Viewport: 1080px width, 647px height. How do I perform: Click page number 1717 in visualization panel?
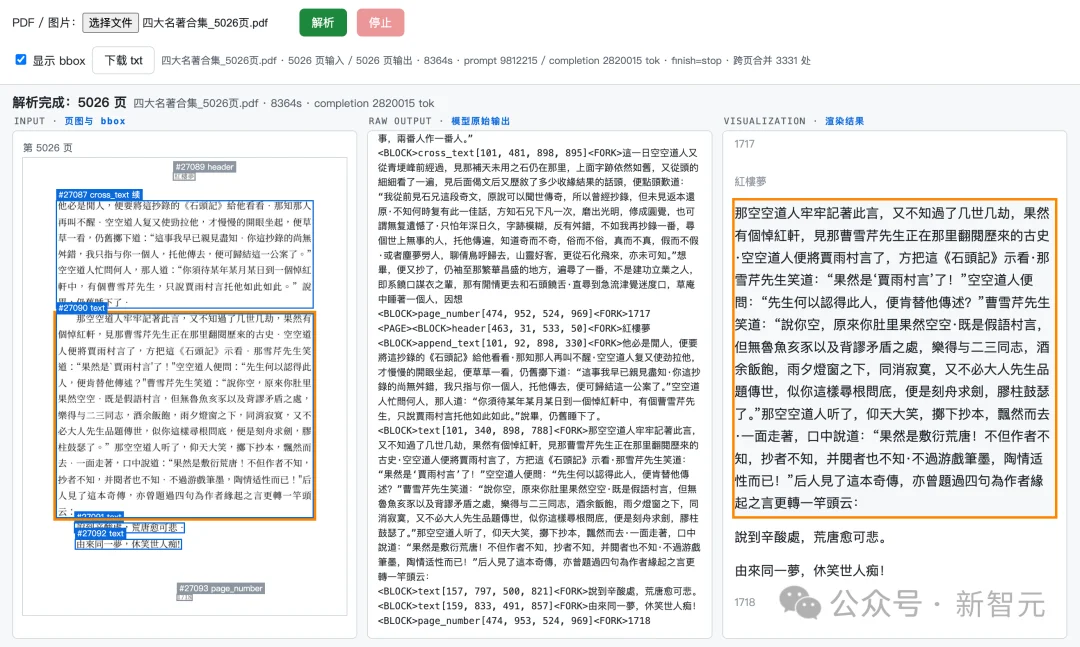(x=745, y=144)
